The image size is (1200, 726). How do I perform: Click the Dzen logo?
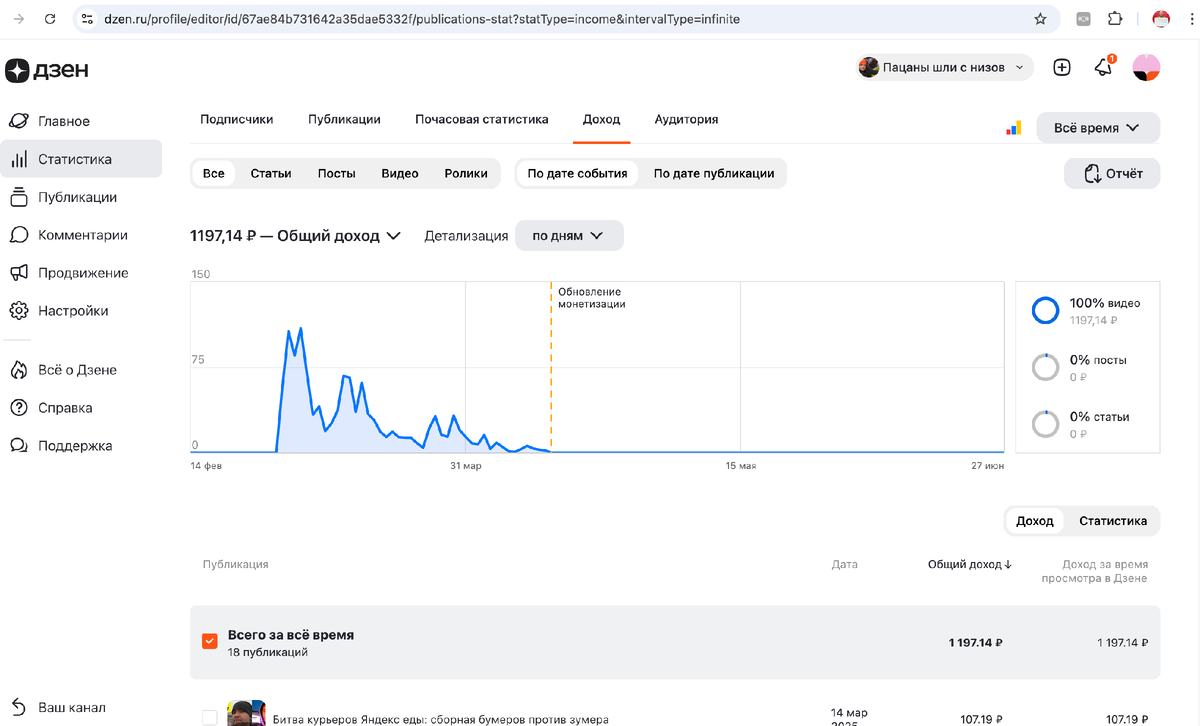46,70
